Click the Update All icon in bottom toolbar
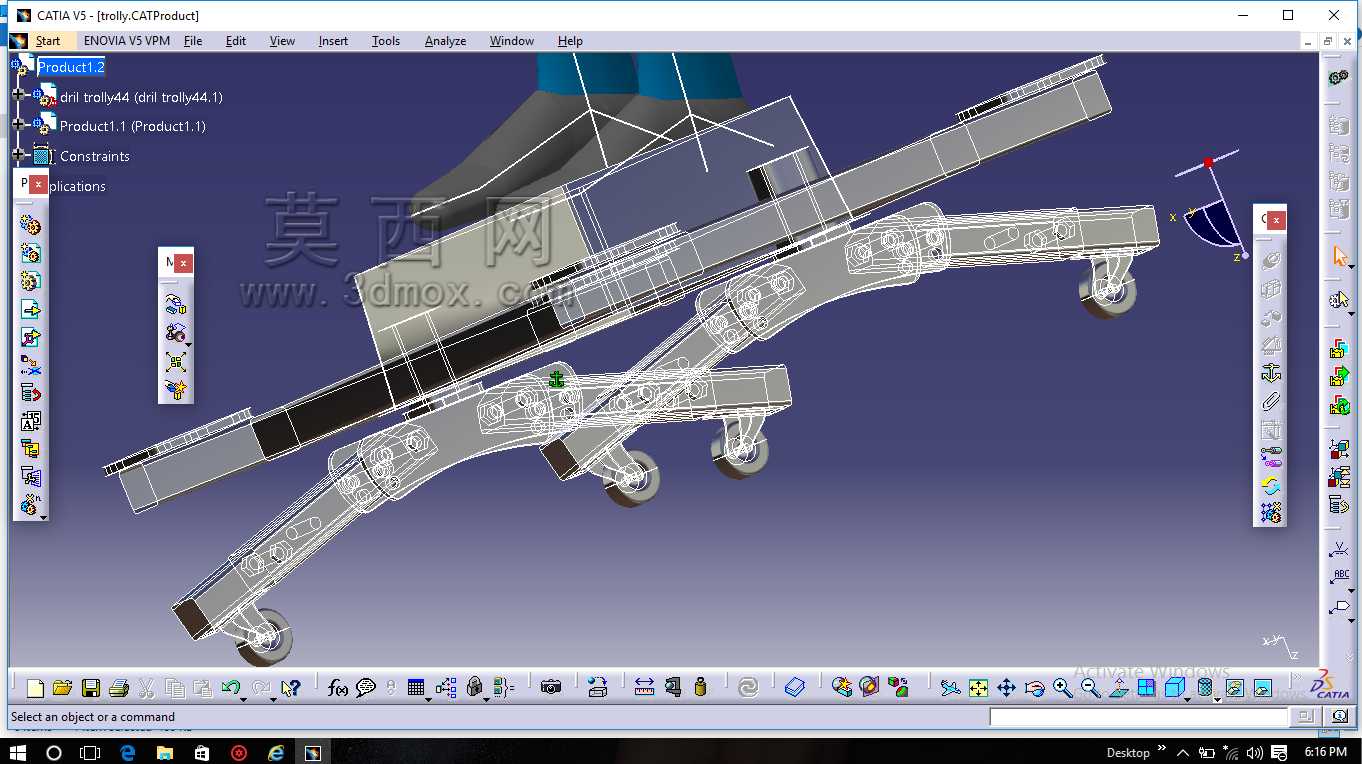Screen dimensions: 1362x764 [747, 688]
